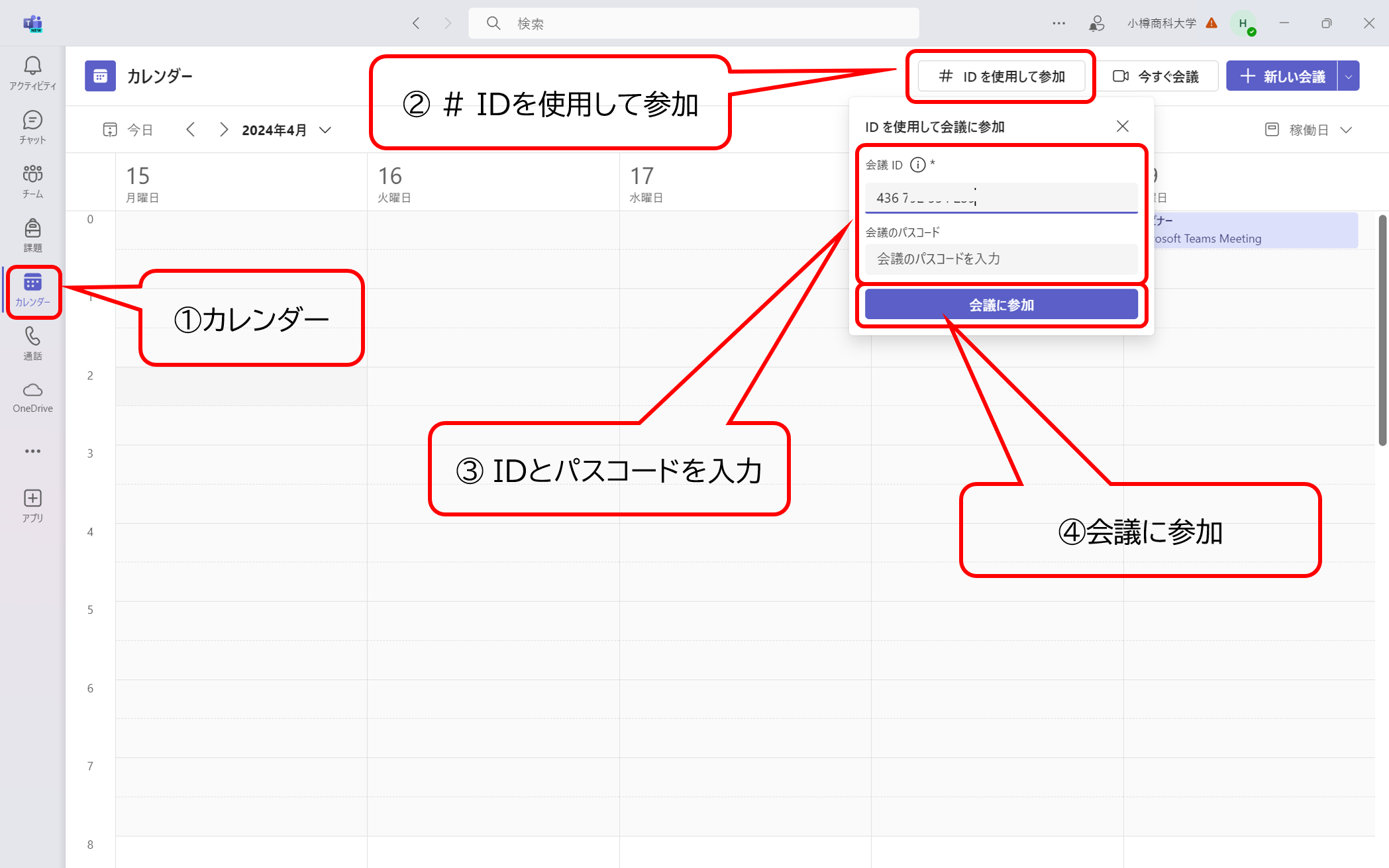
Task: Open OneDrive from the sidebar
Action: click(x=32, y=397)
